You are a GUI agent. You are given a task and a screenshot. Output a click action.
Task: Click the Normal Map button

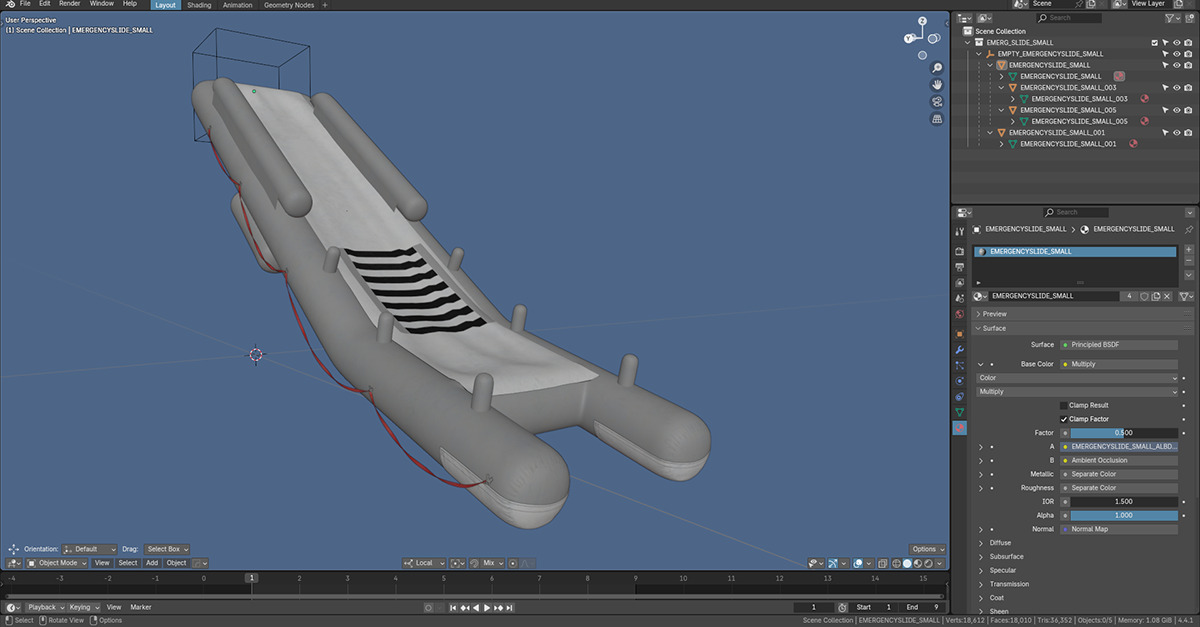click(x=1119, y=529)
